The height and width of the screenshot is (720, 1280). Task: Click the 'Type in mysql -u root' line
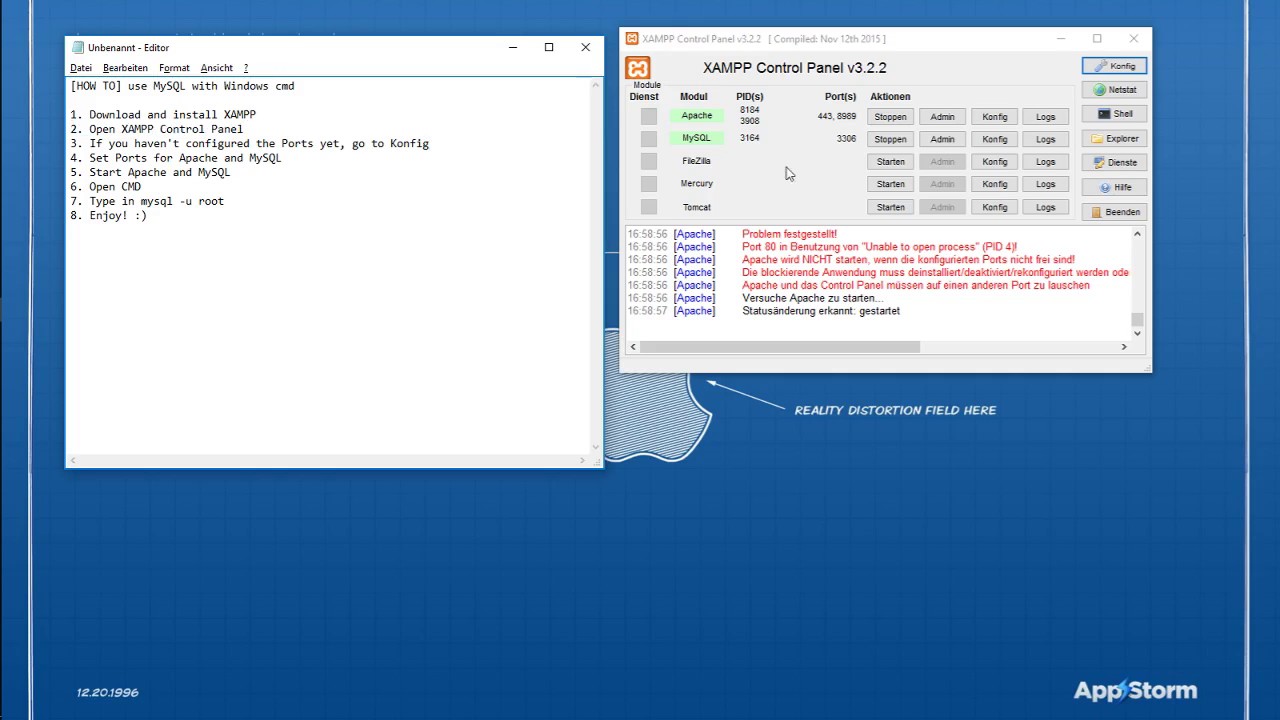pos(147,201)
